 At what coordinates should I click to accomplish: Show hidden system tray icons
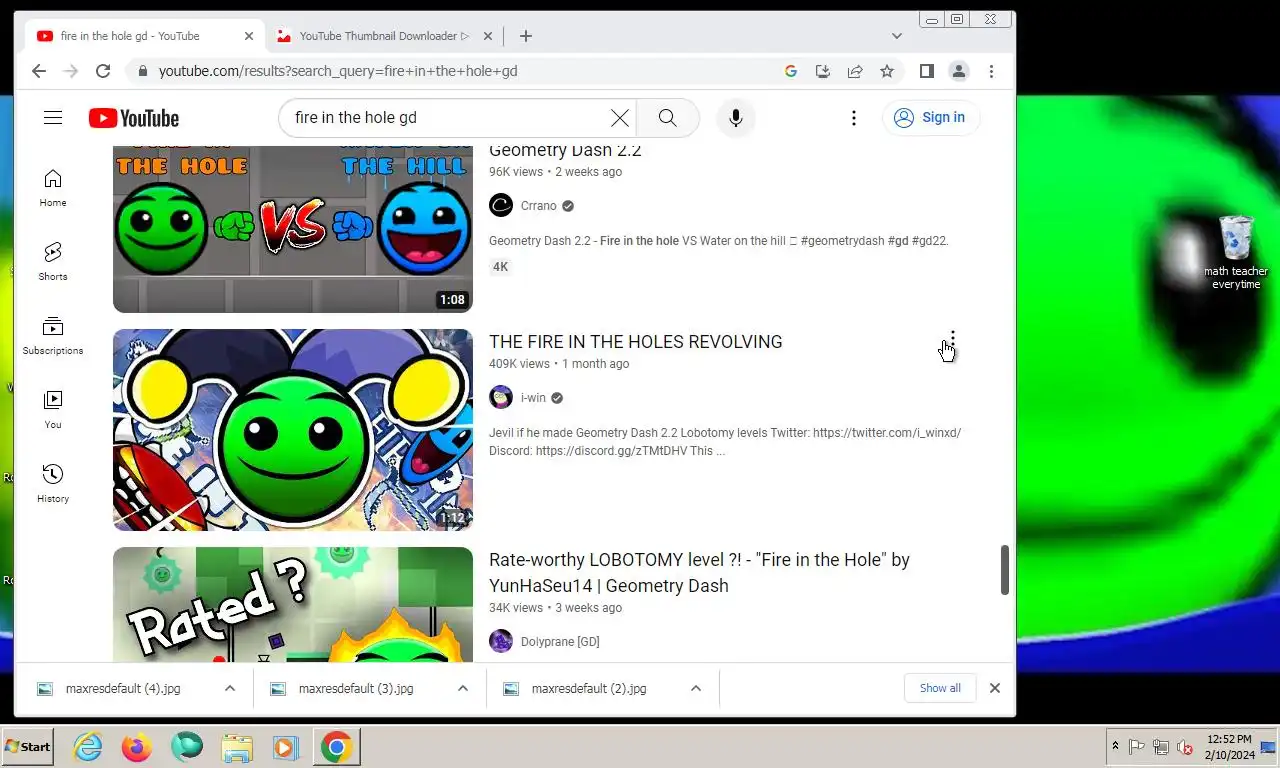click(x=1115, y=747)
